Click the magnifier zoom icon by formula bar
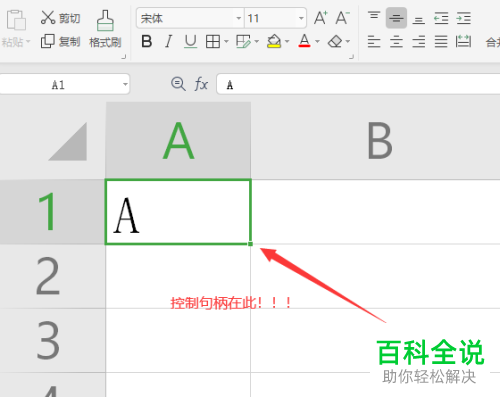The image size is (500, 397). tap(178, 84)
